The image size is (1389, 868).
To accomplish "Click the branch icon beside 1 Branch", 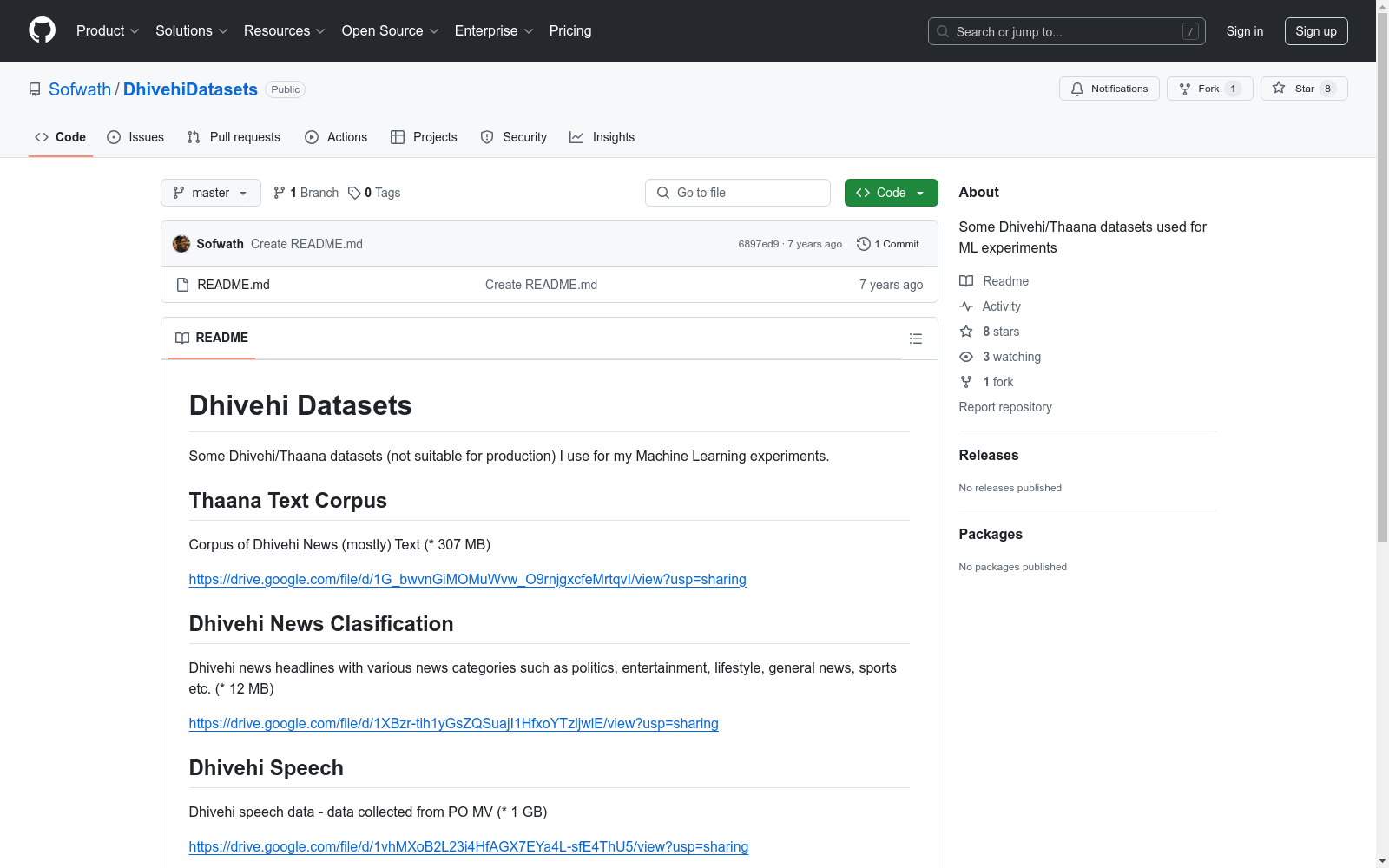I will click(280, 193).
